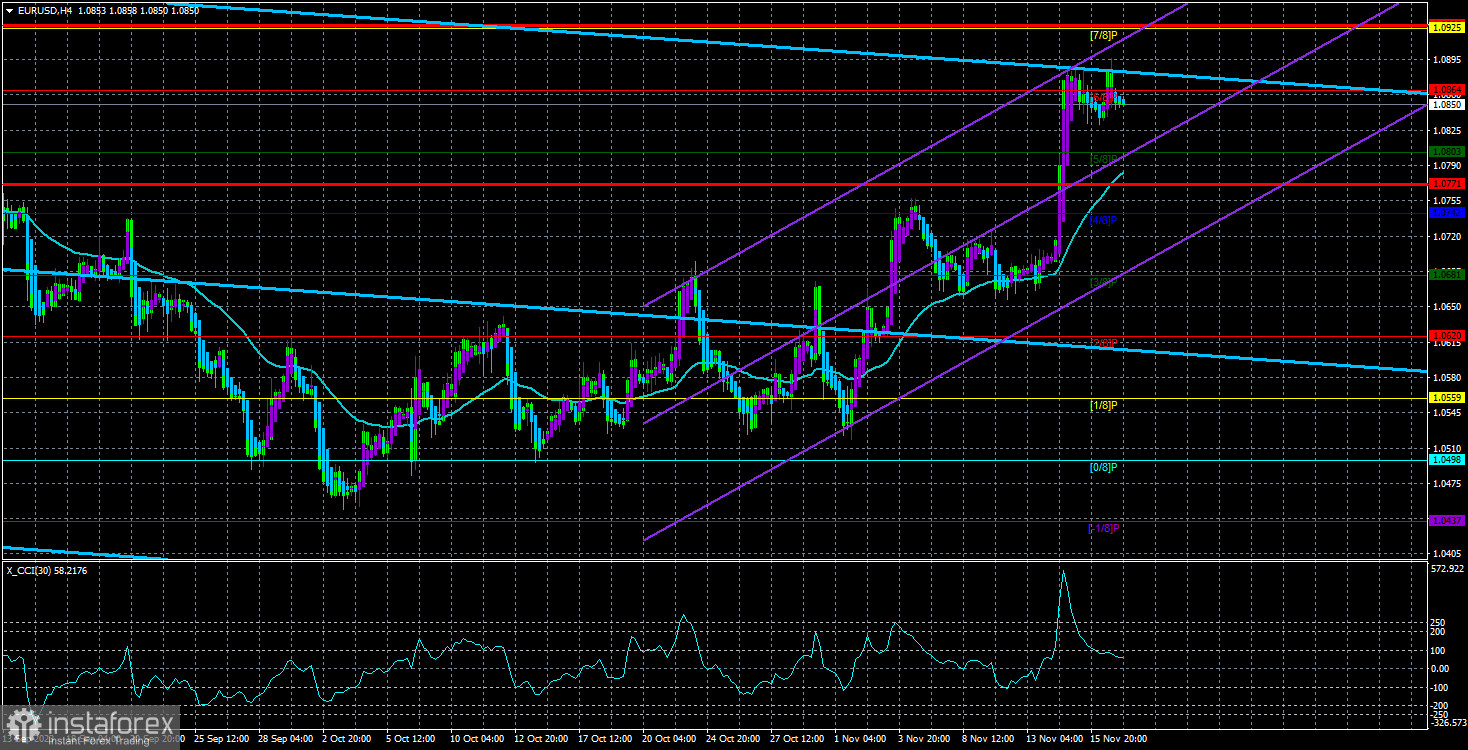Click the 1.0405 value on price scale
The width and height of the screenshot is (1468, 750).
pos(1448,553)
